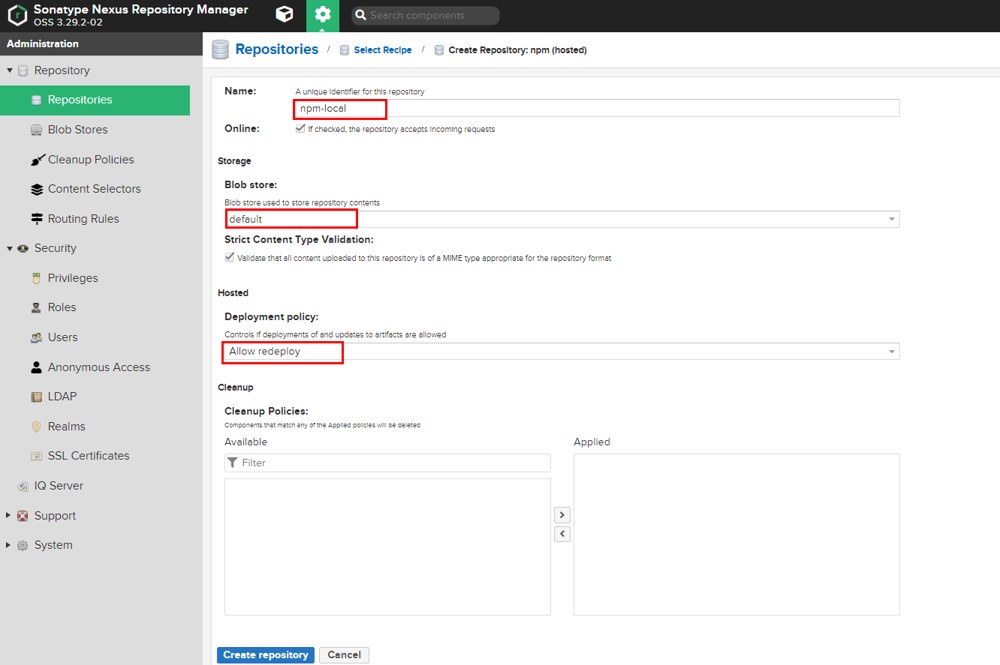
Task: Click the Select Recipe breadcrumb icon
Action: tap(344, 50)
